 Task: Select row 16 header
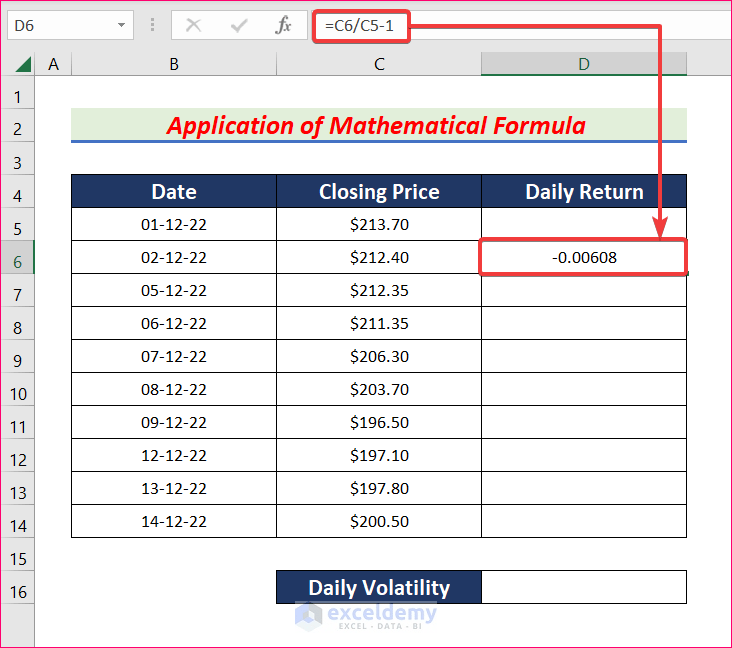point(18,588)
